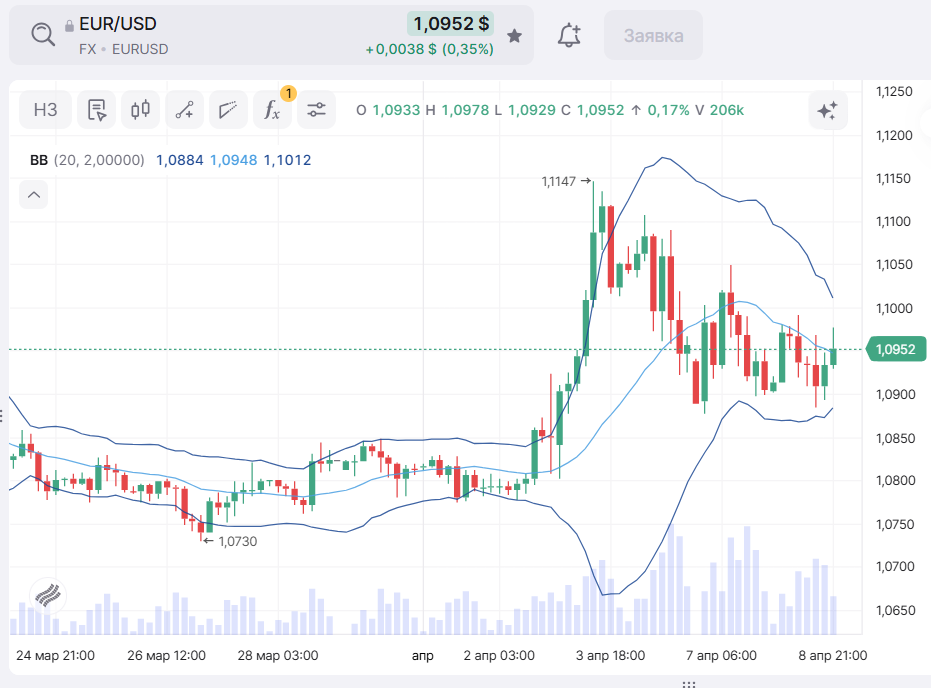931x688 pixels.
Task: Click the panel resize handle below chart
Action: pyautogui.click(x=688, y=684)
